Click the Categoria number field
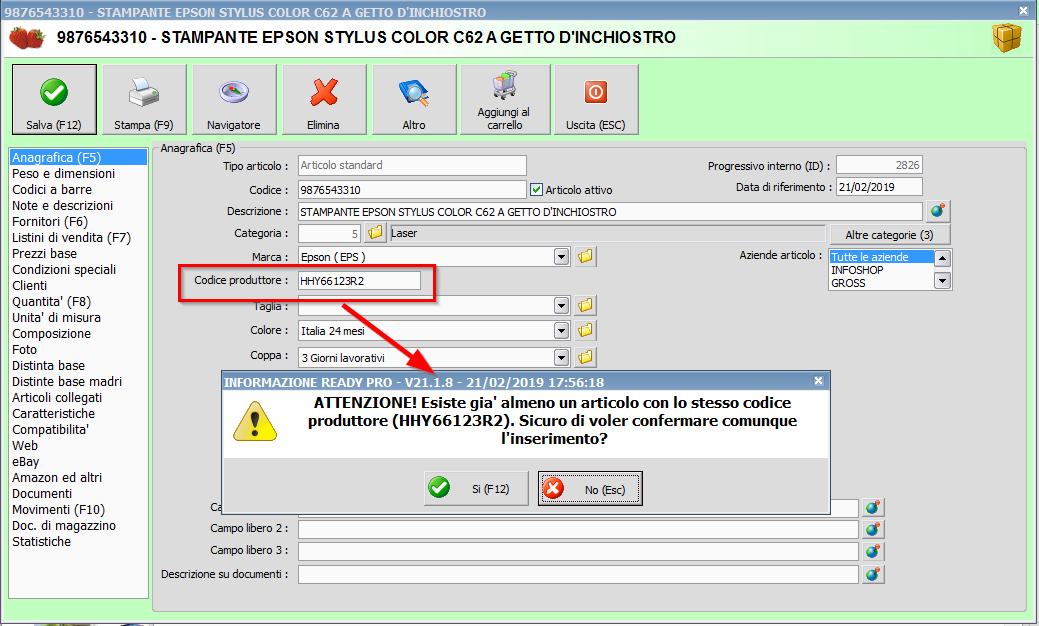This screenshot has width=1039, height=626. click(329, 233)
